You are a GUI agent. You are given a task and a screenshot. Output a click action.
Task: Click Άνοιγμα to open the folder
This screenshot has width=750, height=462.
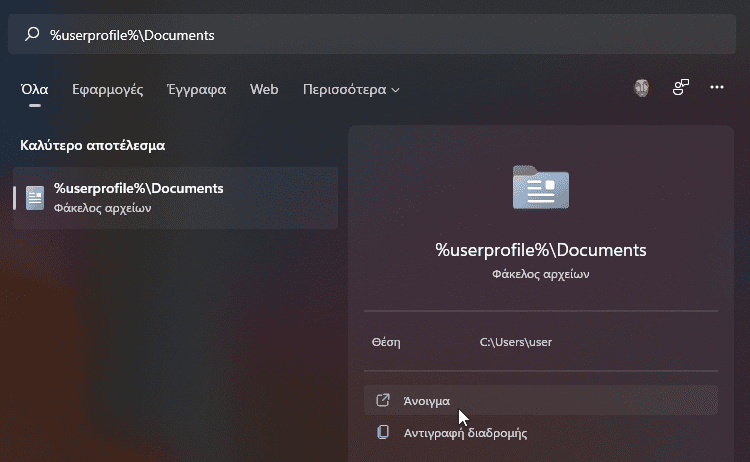tap(541, 400)
